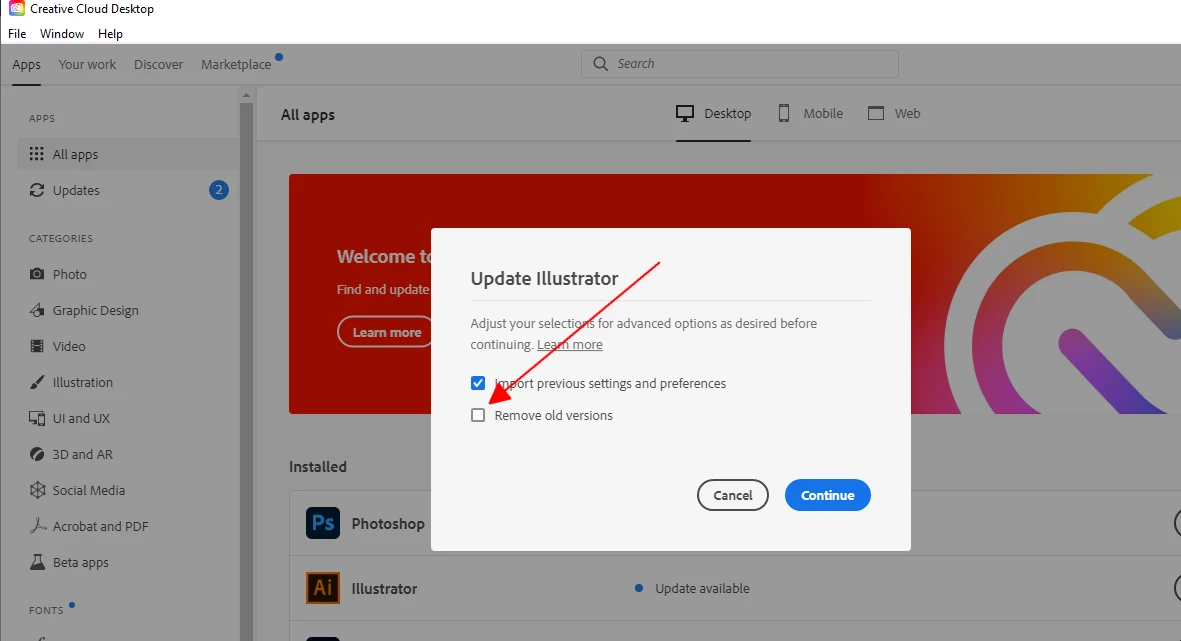
Task: Open the File menu
Action: tap(17, 34)
